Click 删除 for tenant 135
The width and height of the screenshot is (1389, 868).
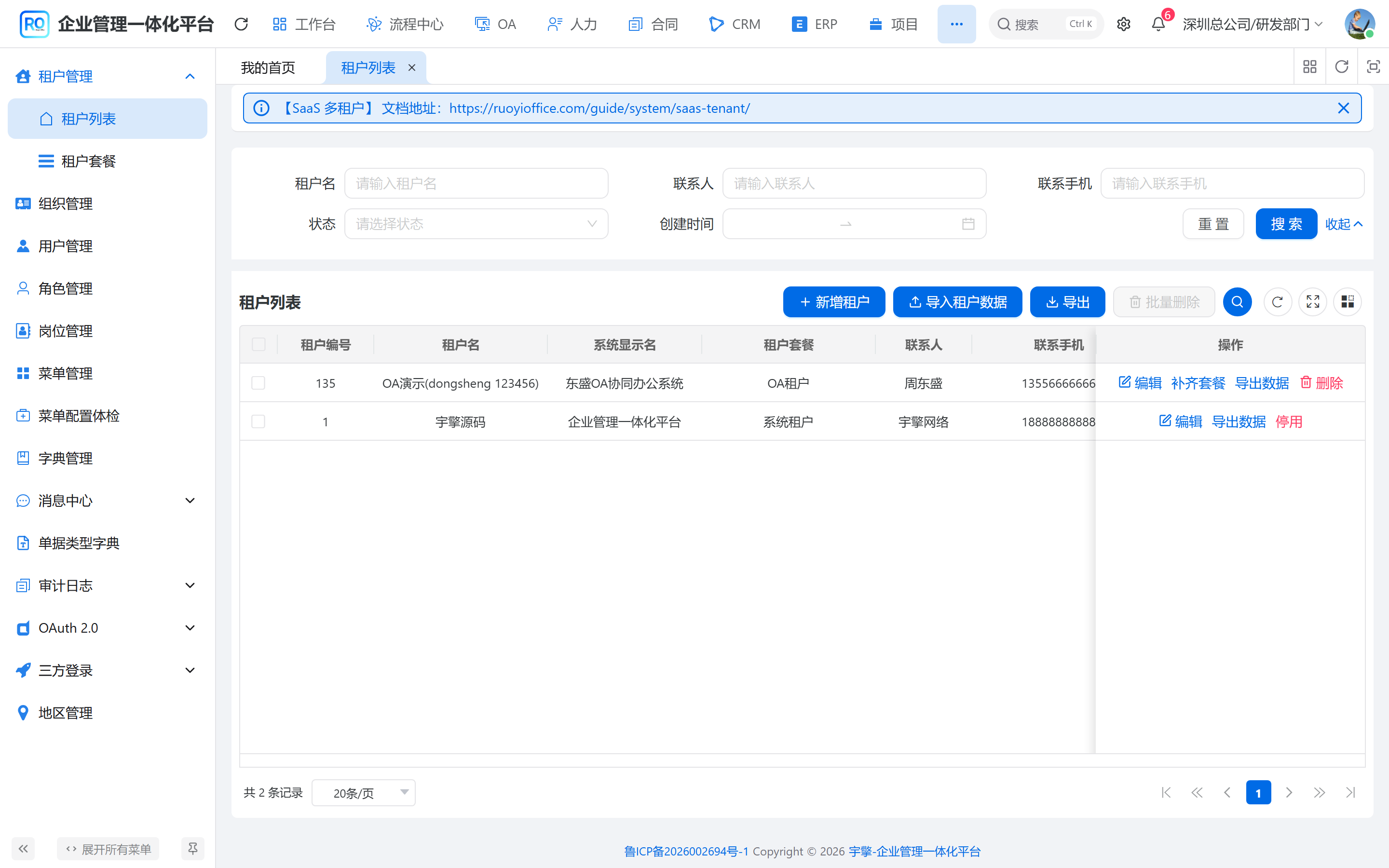pos(1321,383)
